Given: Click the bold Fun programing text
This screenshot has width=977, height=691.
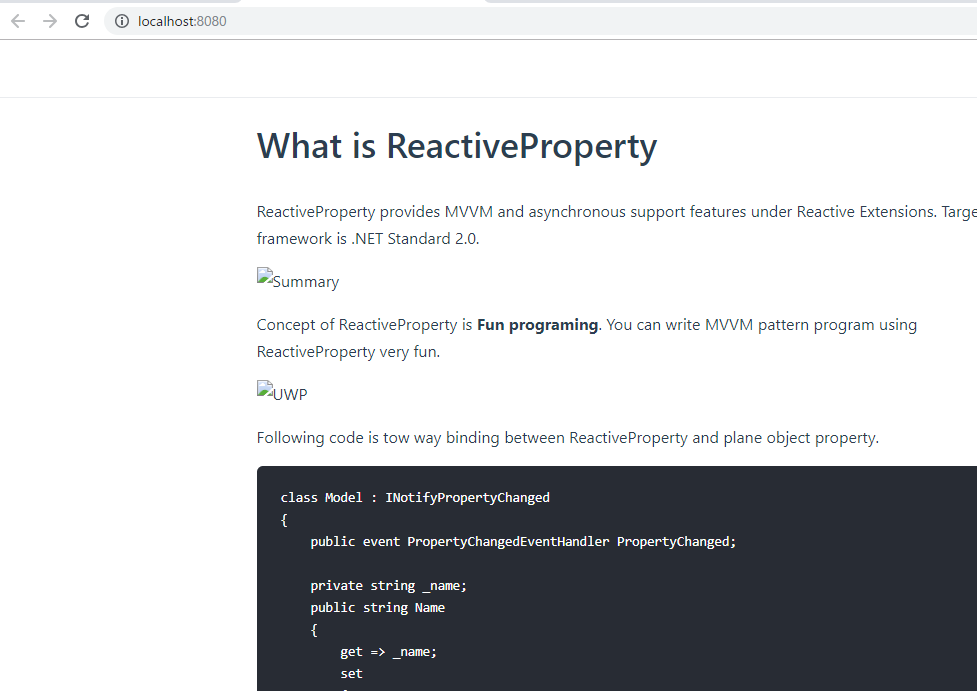Looking at the screenshot, I should click(537, 325).
